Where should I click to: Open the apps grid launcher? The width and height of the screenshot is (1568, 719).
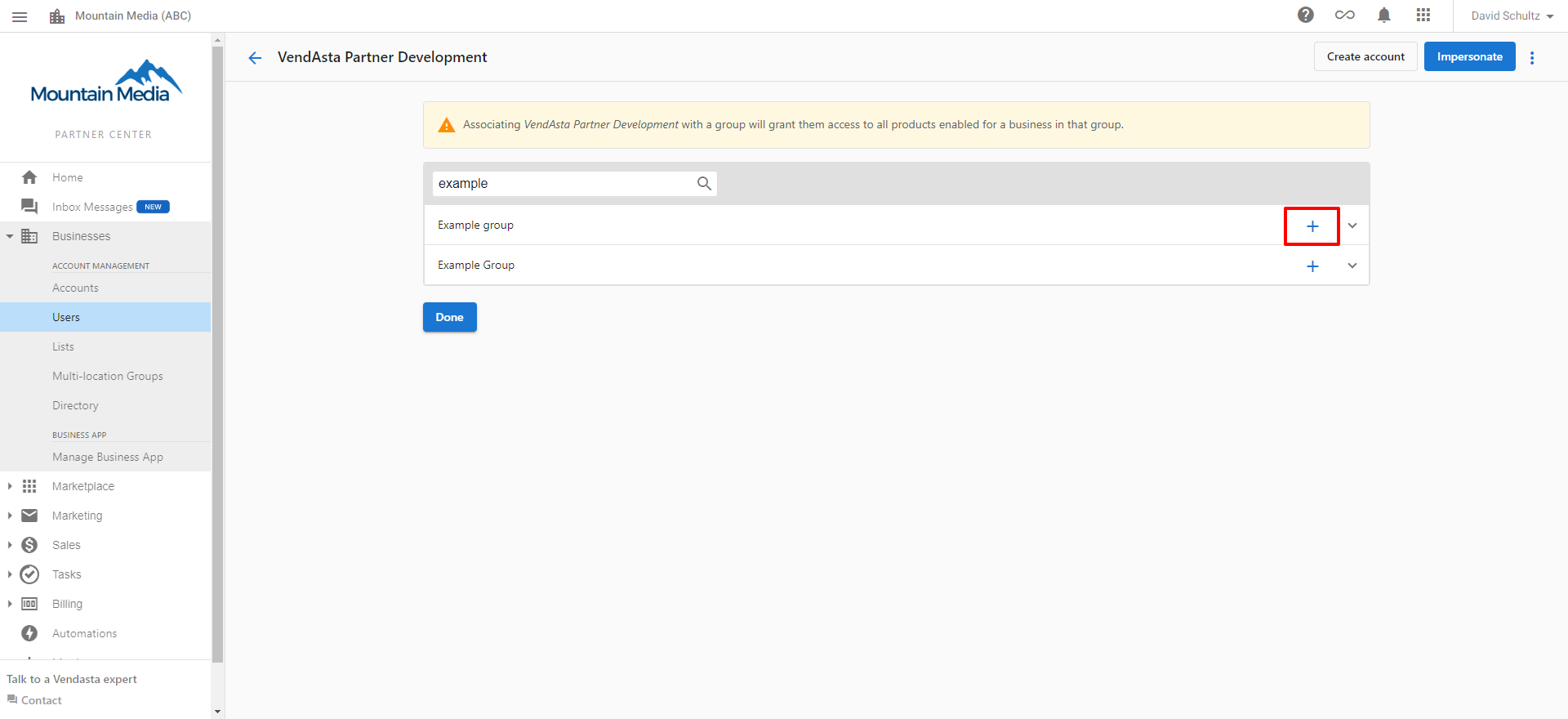coord(1423,15)
